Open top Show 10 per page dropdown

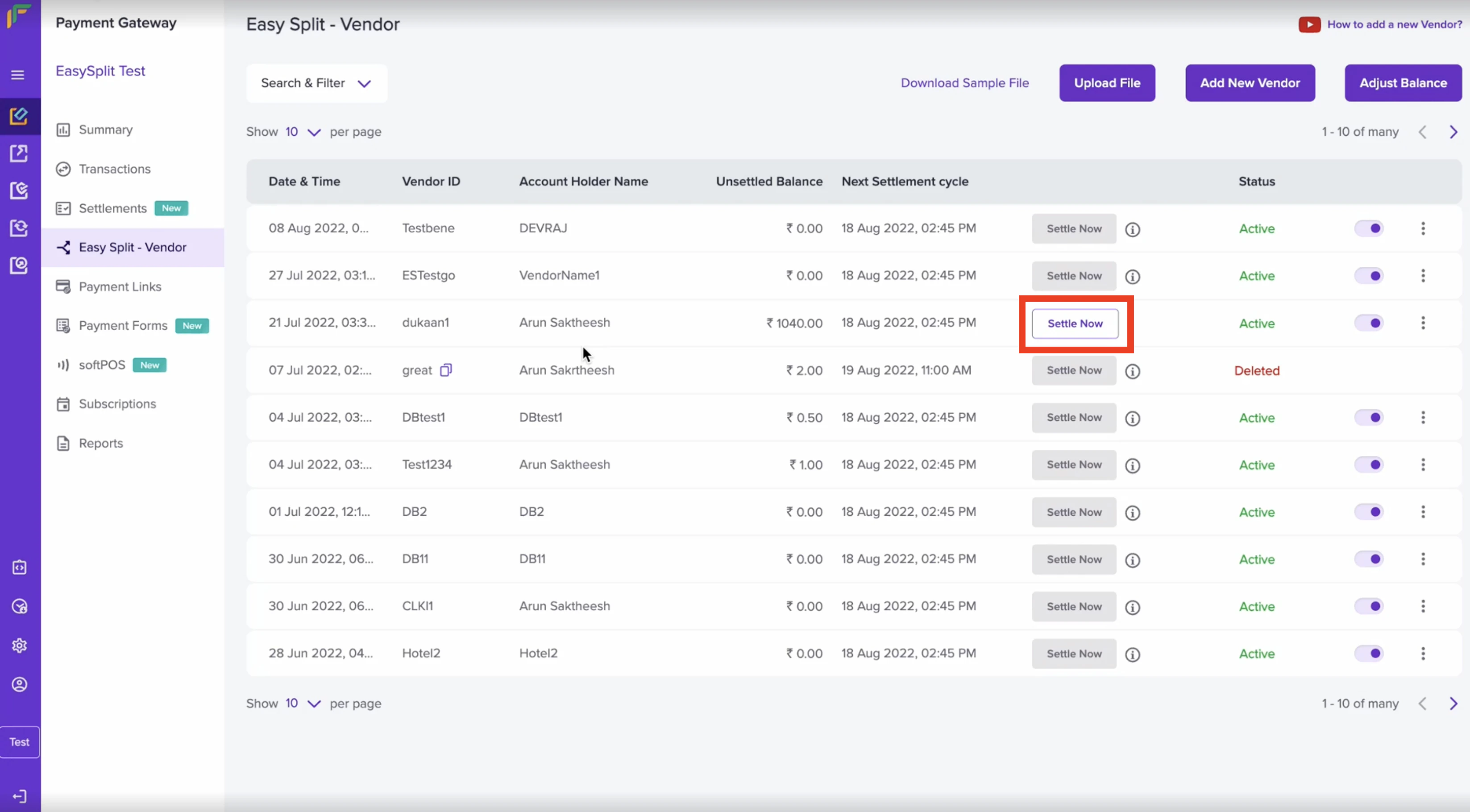tap(303, 133)
